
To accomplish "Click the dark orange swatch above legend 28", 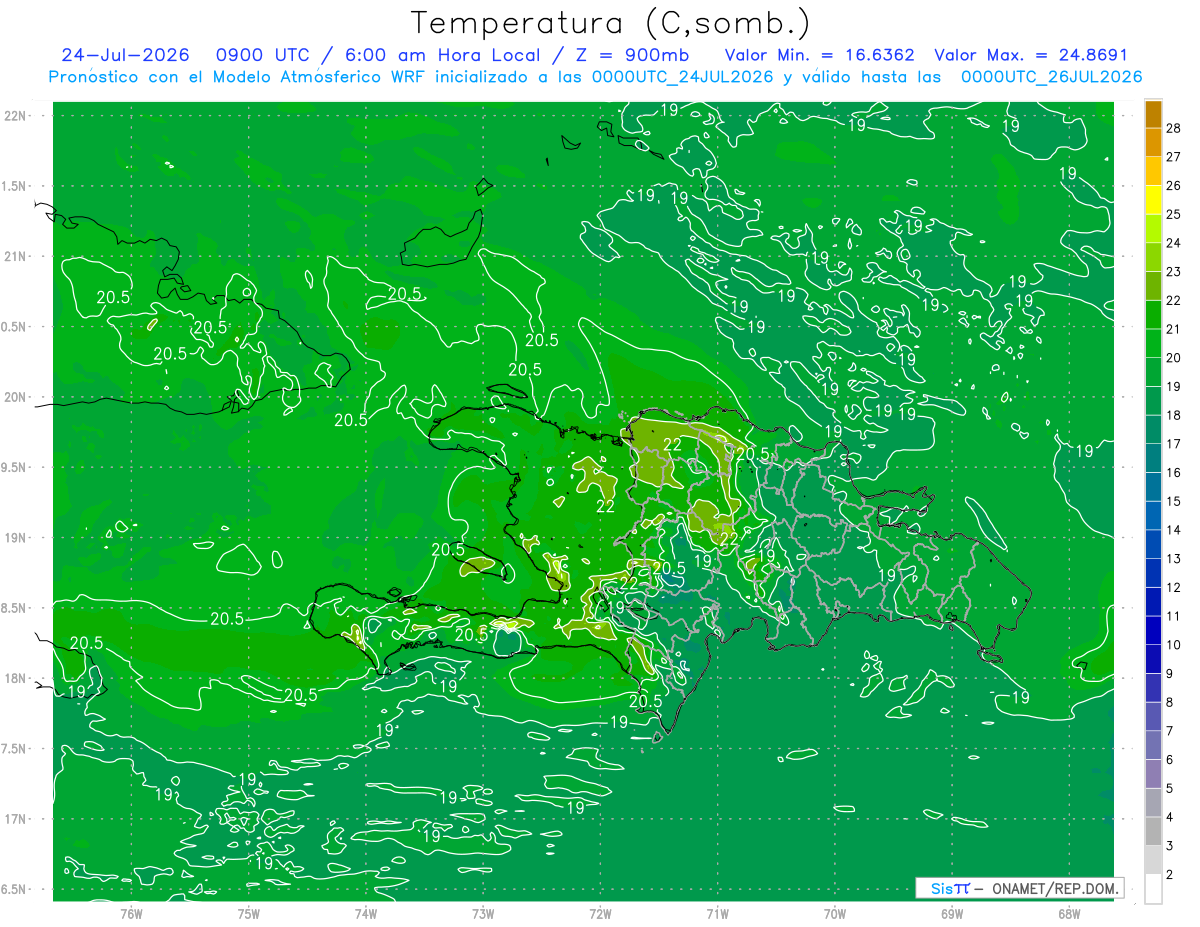I will pyautogui.click(x=1153, y=114).
